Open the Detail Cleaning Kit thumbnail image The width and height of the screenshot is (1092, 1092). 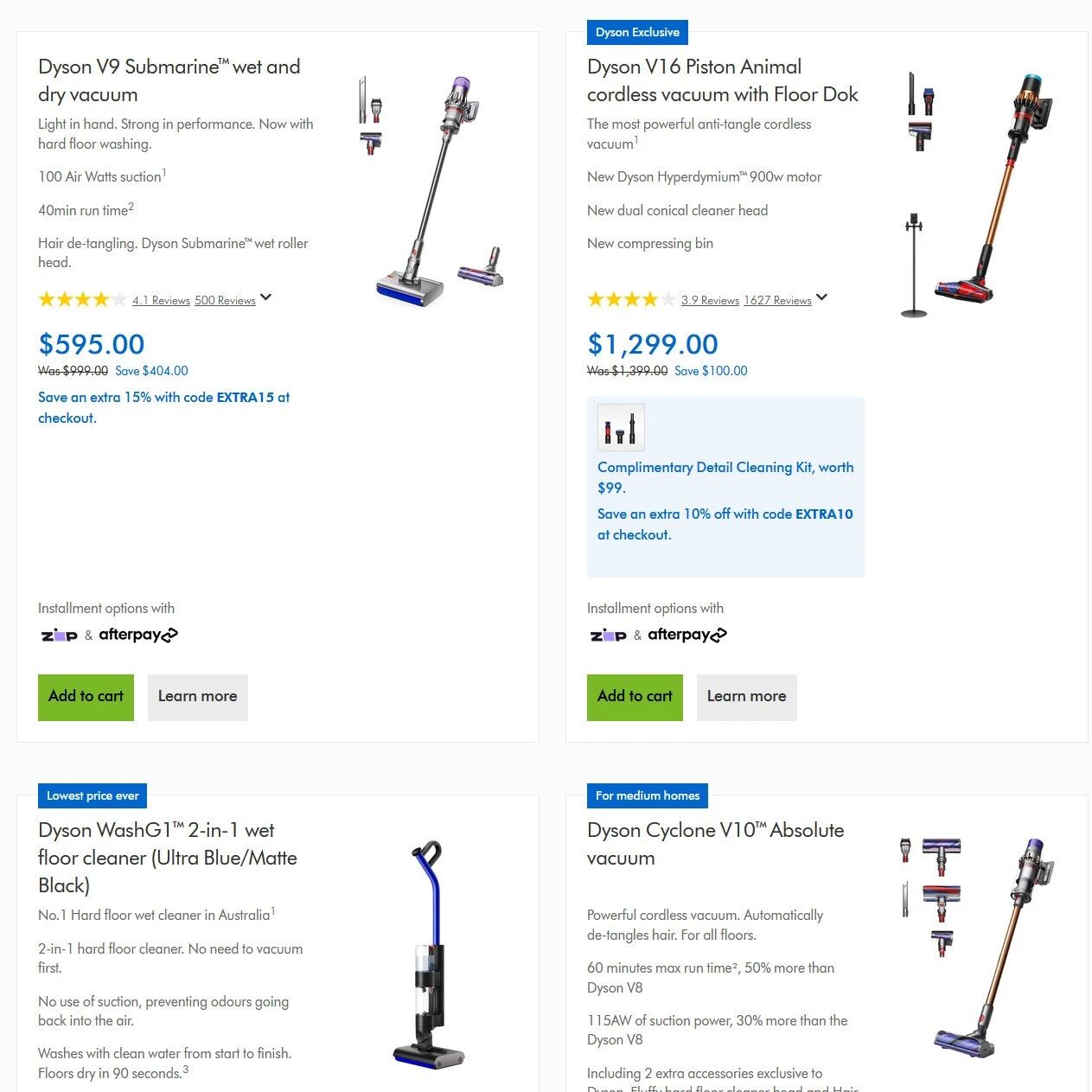(x=621, y=427)
